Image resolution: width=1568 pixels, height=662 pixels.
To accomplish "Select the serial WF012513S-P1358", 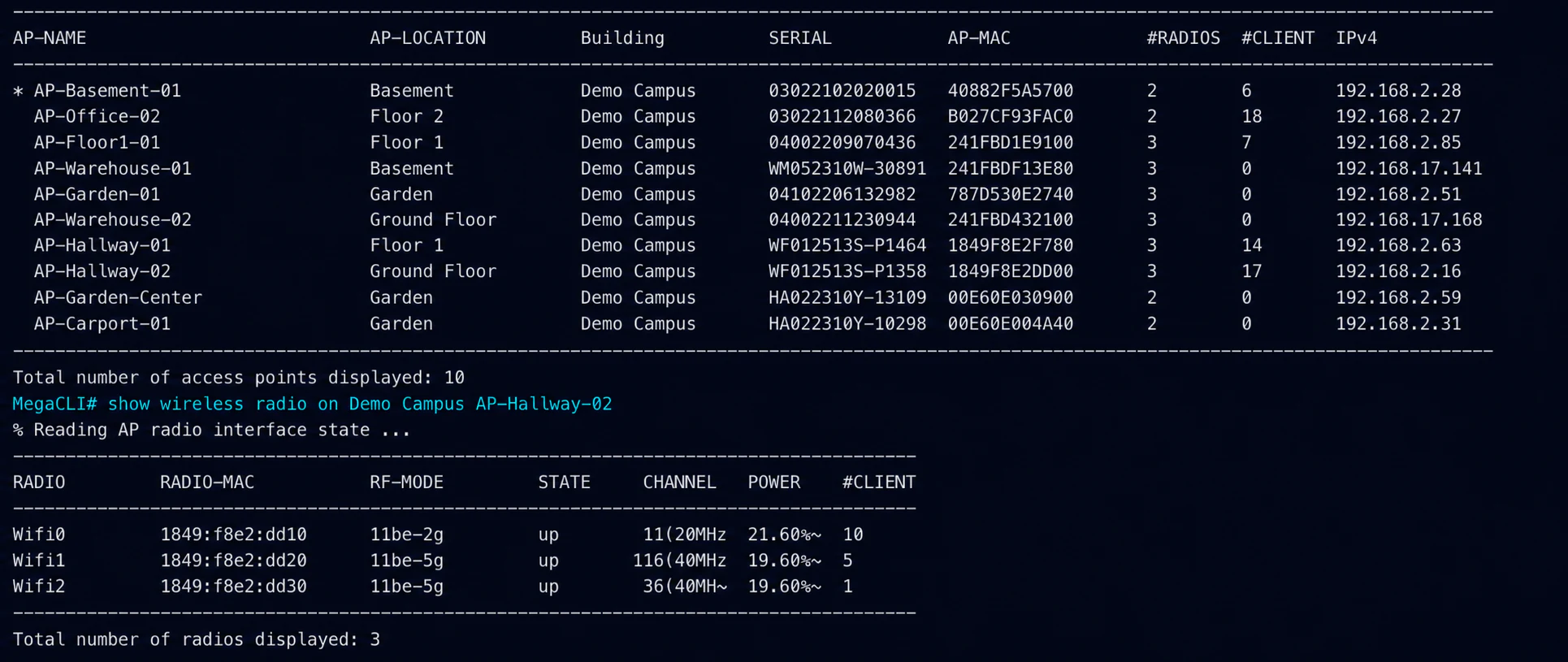I will coord(847,271).
